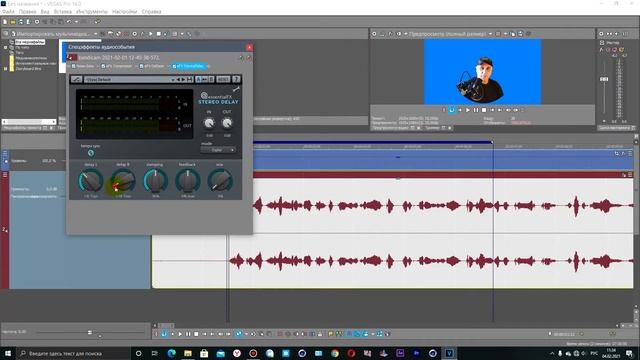Screen dimensions: 640x360
Task: Click the delay L knob
Action: tap(91, 181)
